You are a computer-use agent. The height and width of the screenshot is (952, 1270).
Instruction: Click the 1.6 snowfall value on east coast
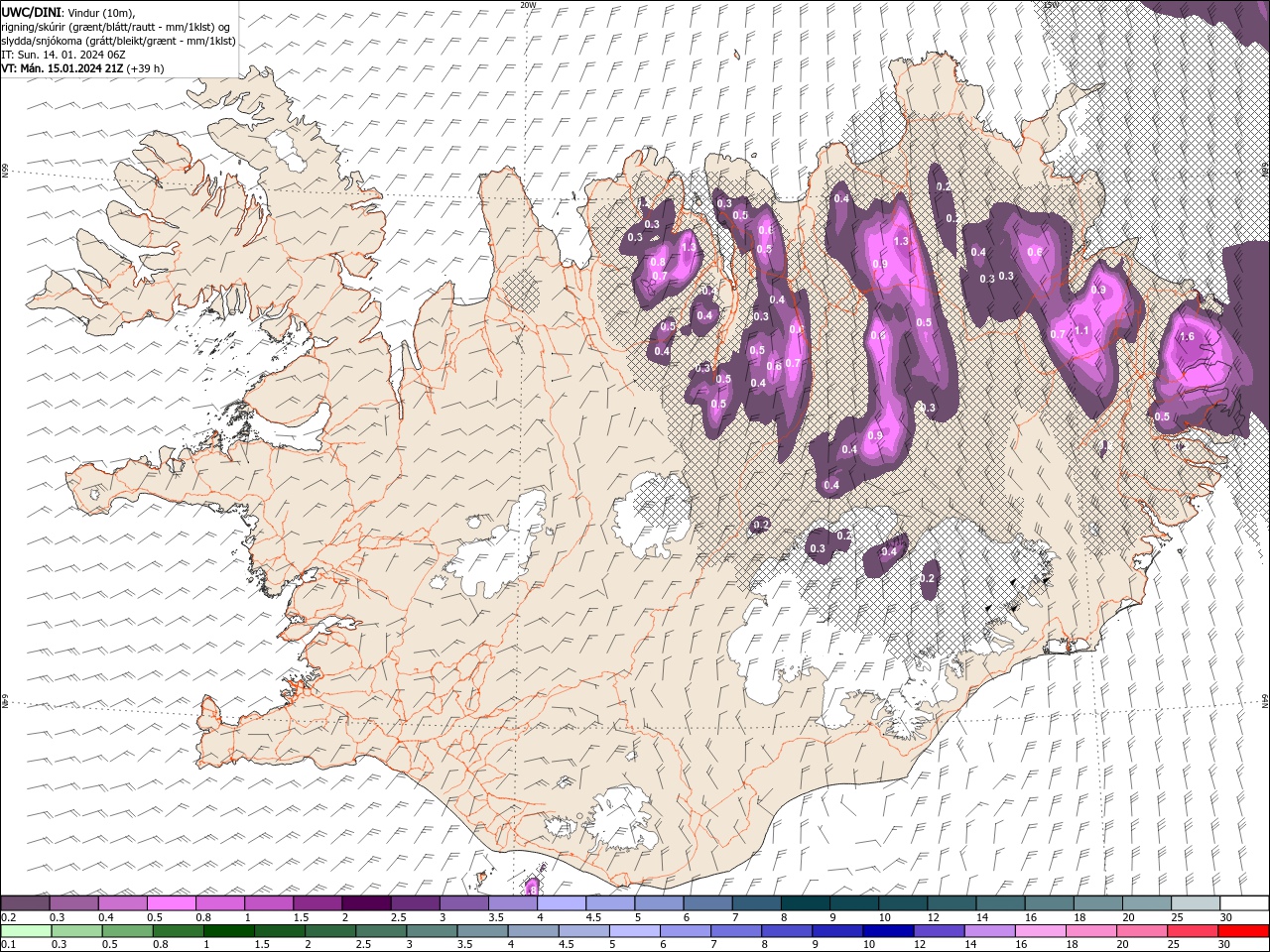pos(1187,337)
